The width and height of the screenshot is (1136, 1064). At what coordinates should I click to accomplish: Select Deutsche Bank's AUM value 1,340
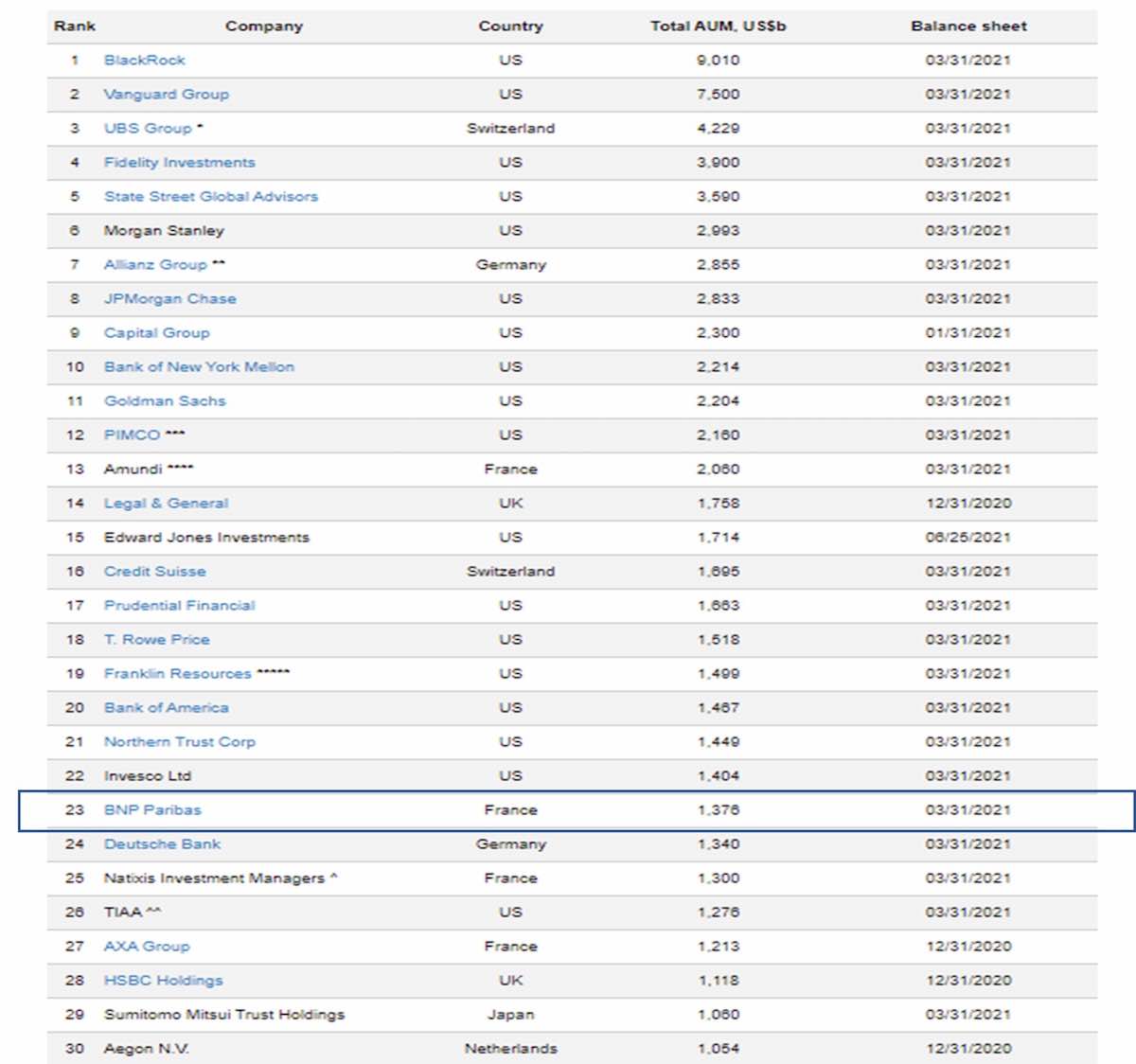coord(719,843)
